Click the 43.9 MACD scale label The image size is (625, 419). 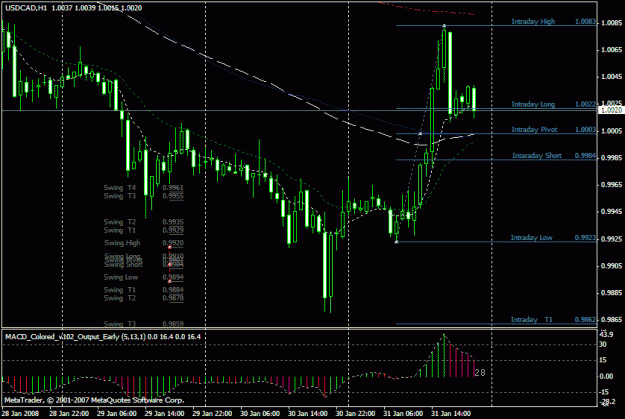click(606, 334)
